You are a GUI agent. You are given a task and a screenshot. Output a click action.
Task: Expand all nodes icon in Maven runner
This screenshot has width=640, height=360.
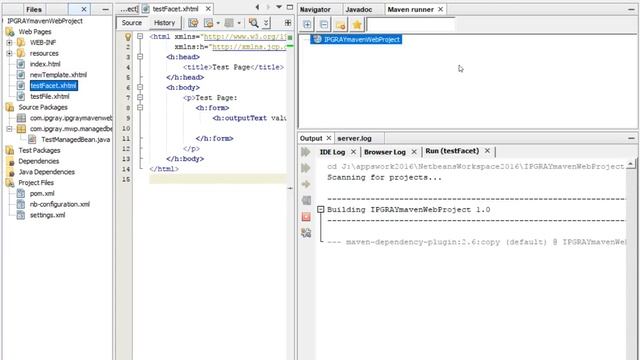click(307, 25)
